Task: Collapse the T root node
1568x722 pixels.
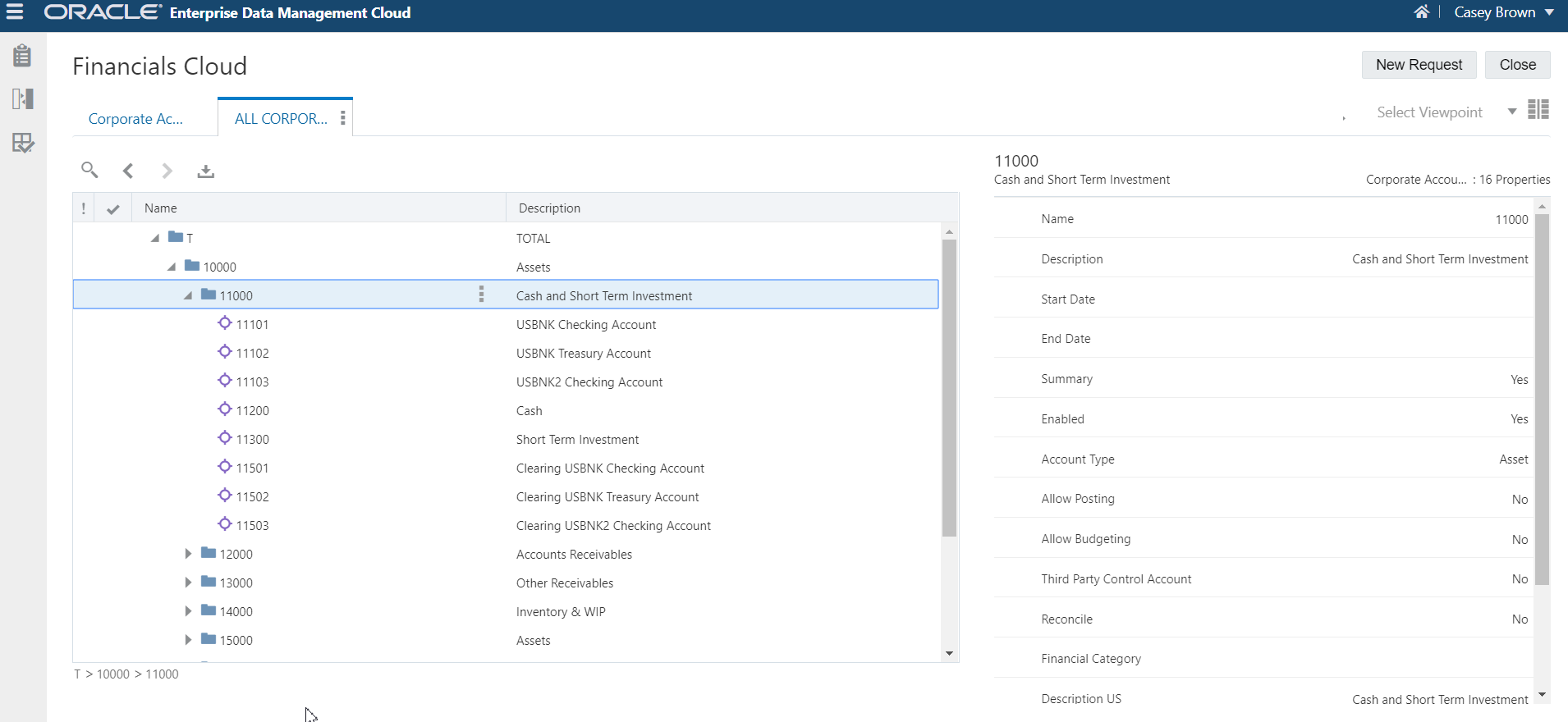Action: (x=155, y=238)
